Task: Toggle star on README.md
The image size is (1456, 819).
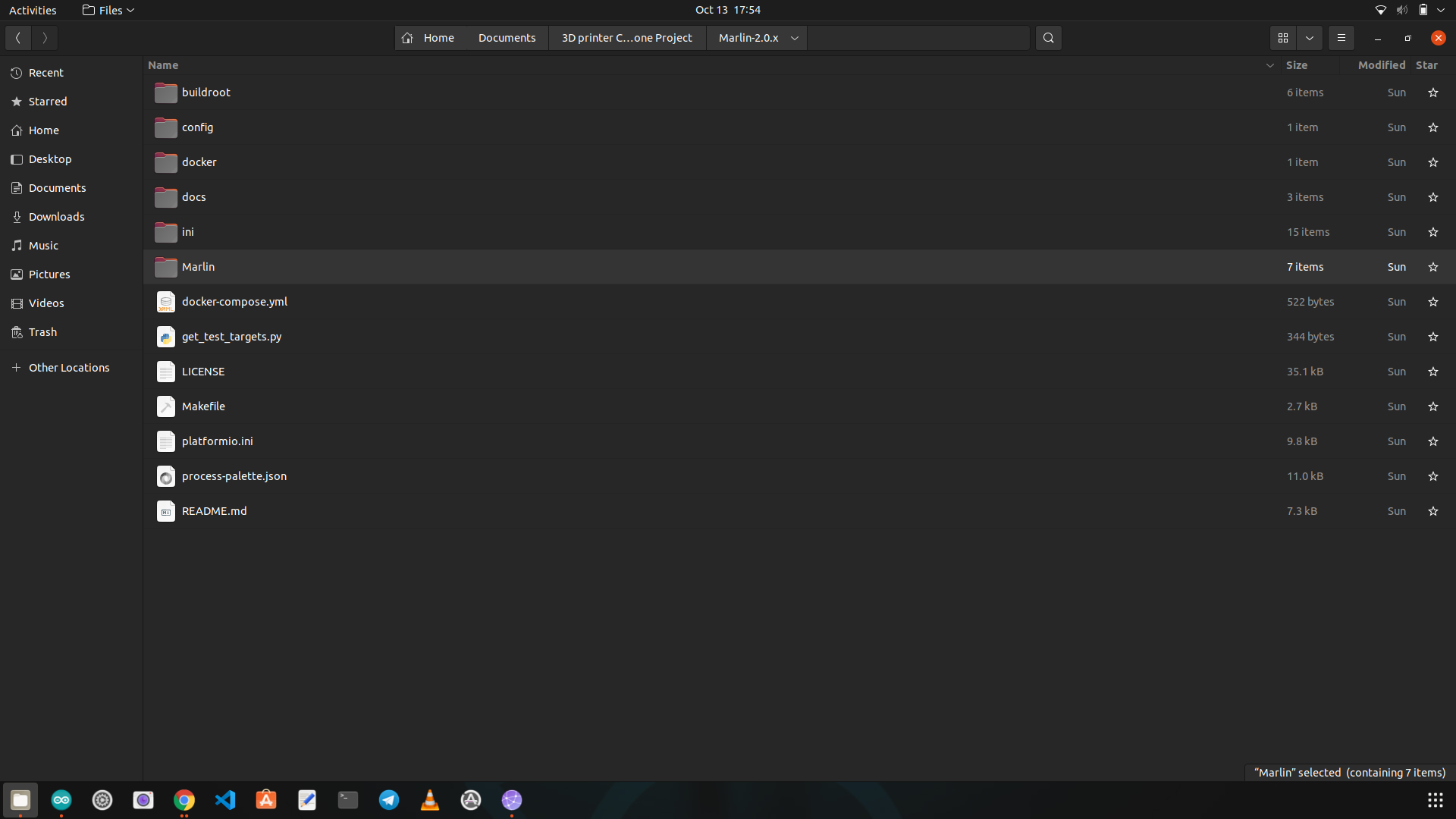Action: [1432, 511]
